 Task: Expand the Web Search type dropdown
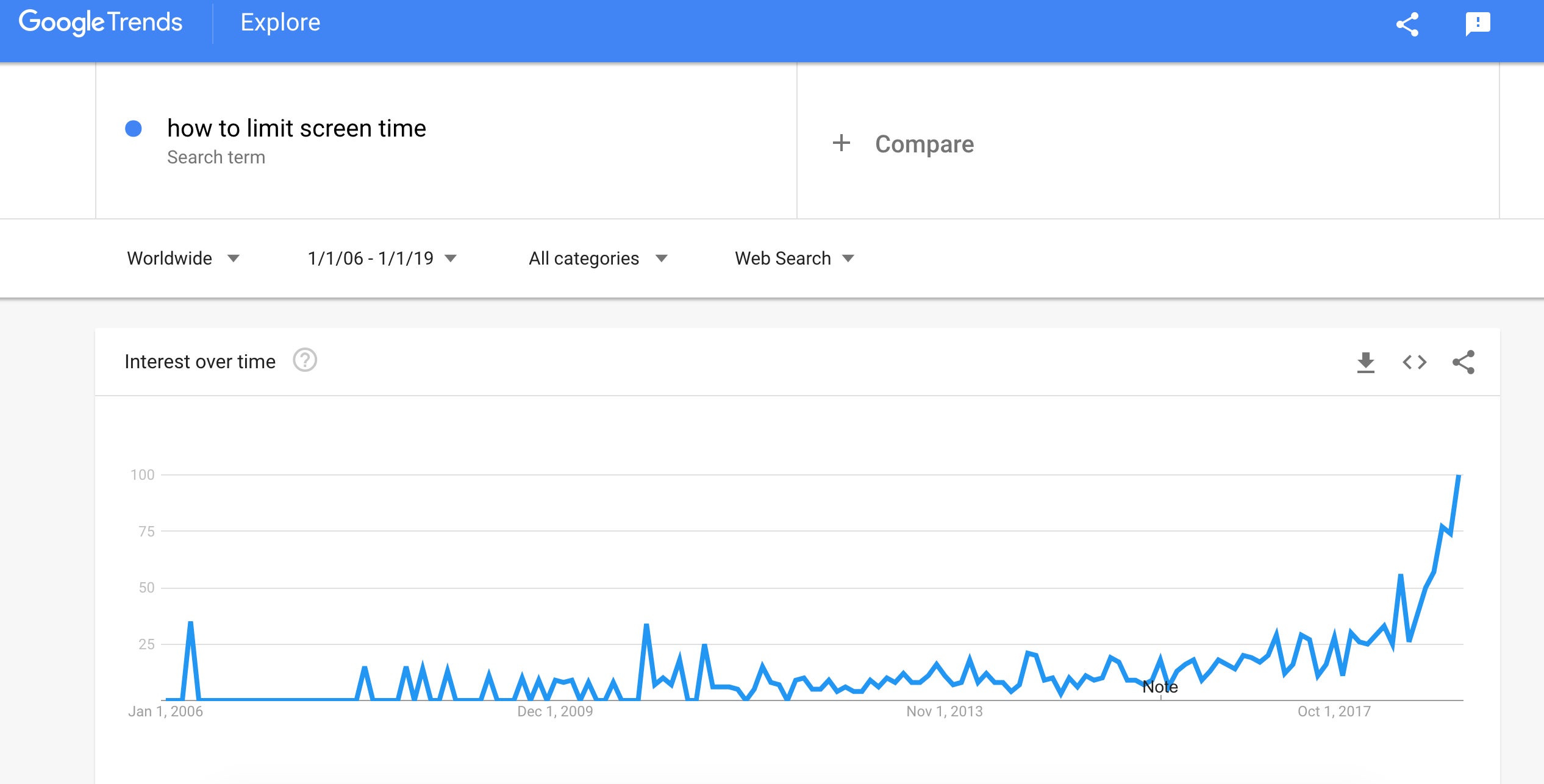(794, 258)
